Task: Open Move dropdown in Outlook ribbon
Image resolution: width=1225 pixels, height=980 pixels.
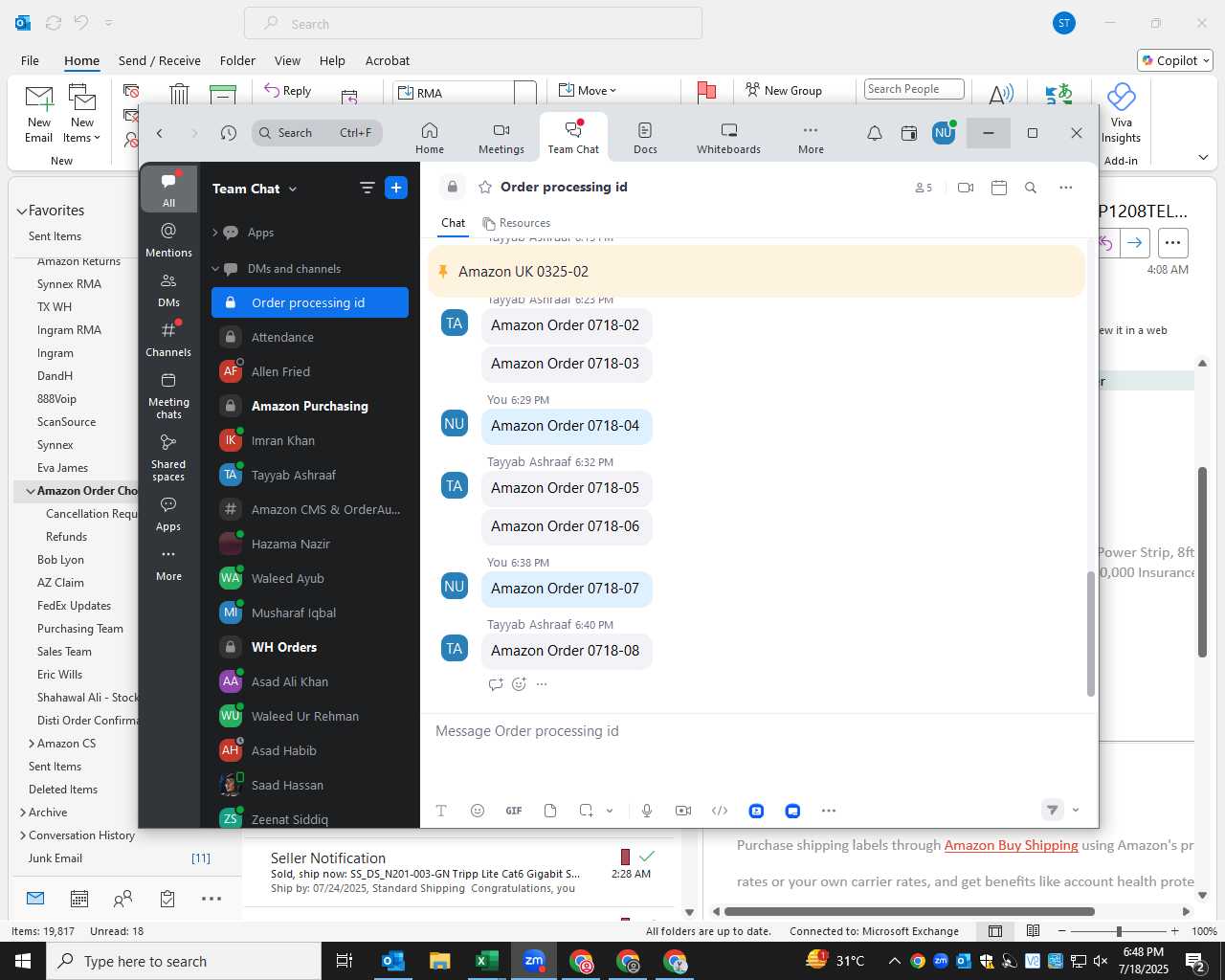Action: point(588,91)
